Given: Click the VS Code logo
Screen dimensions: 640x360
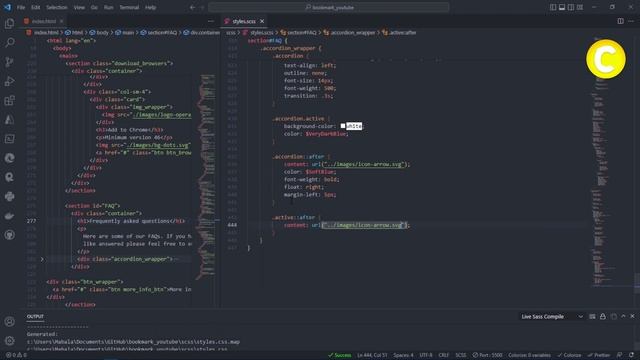Looking at the screenshot, I should coord(8,7).
